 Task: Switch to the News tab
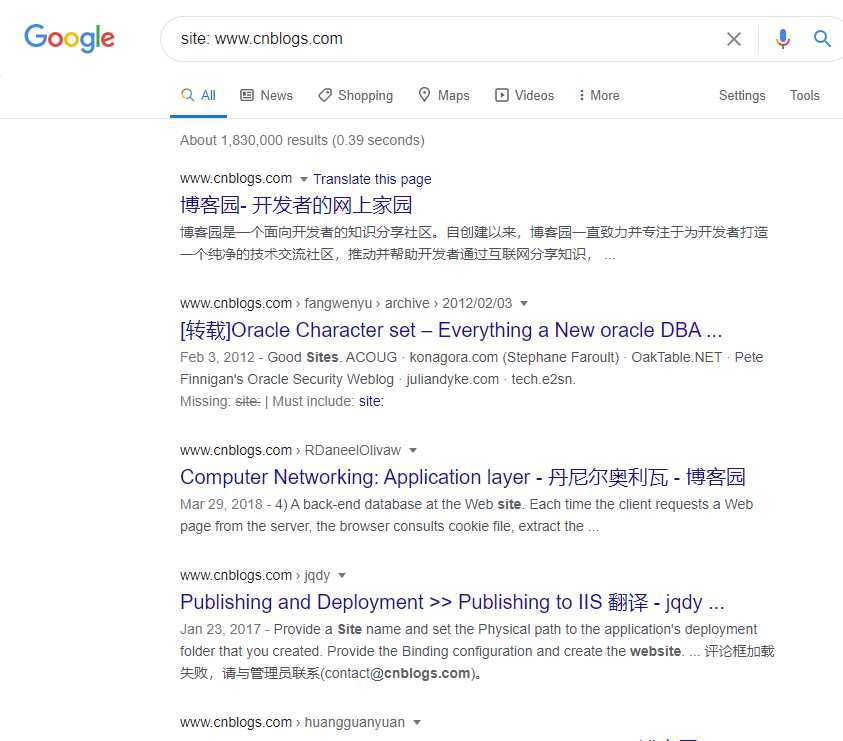click(266, 95)
